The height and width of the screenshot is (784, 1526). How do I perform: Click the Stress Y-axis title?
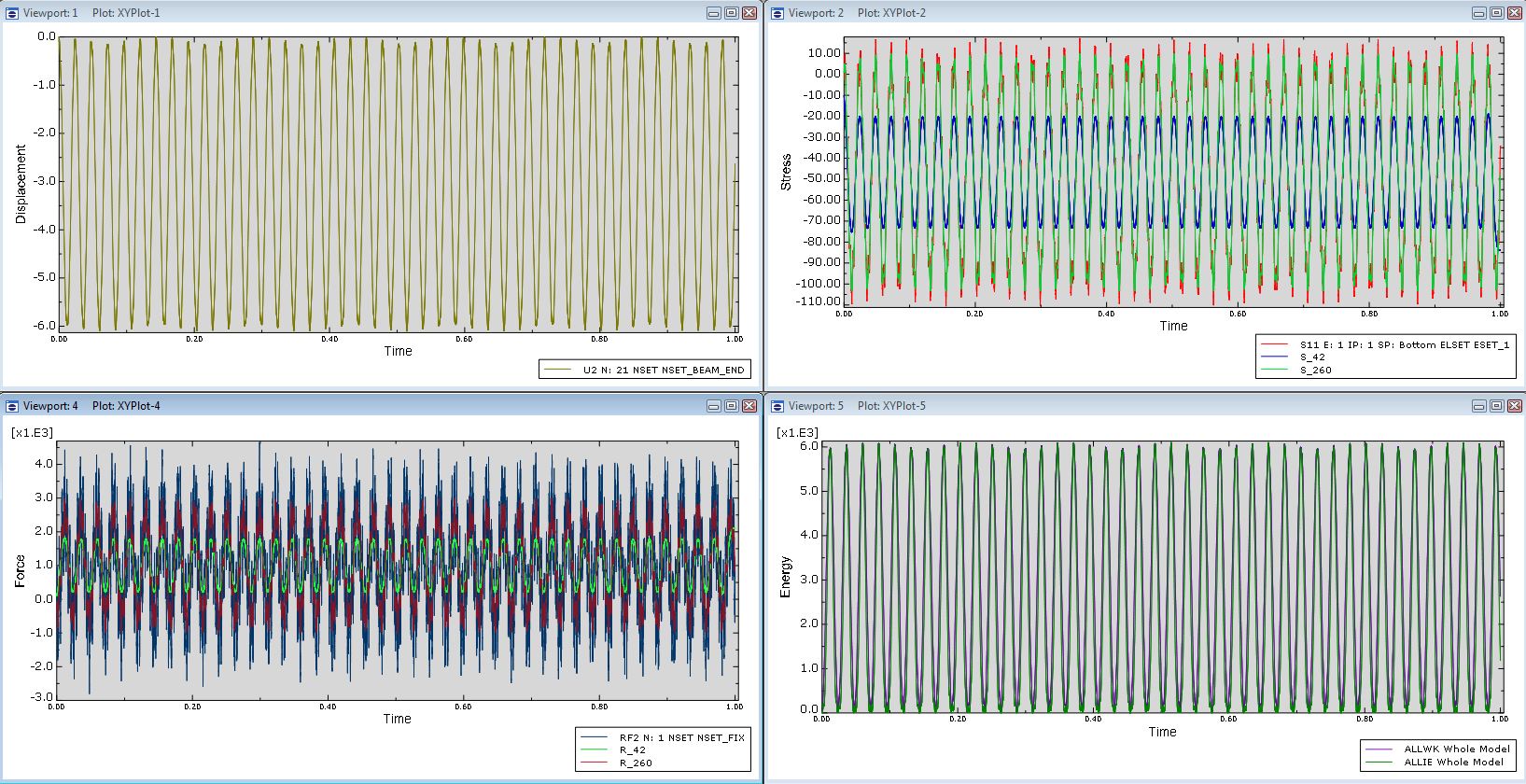[786, 173]
